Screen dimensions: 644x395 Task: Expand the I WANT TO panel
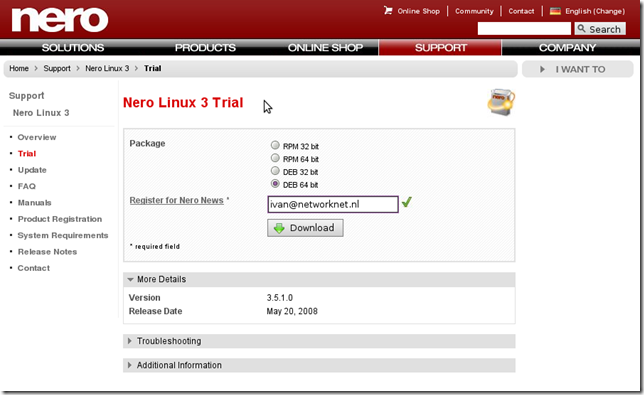click(x=577, y=69)
